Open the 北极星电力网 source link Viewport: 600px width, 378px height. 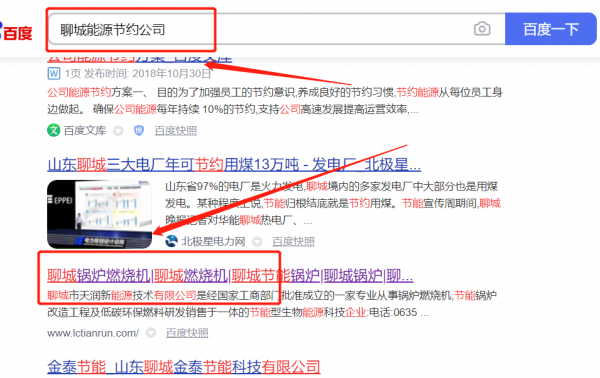tap(213, 241)
